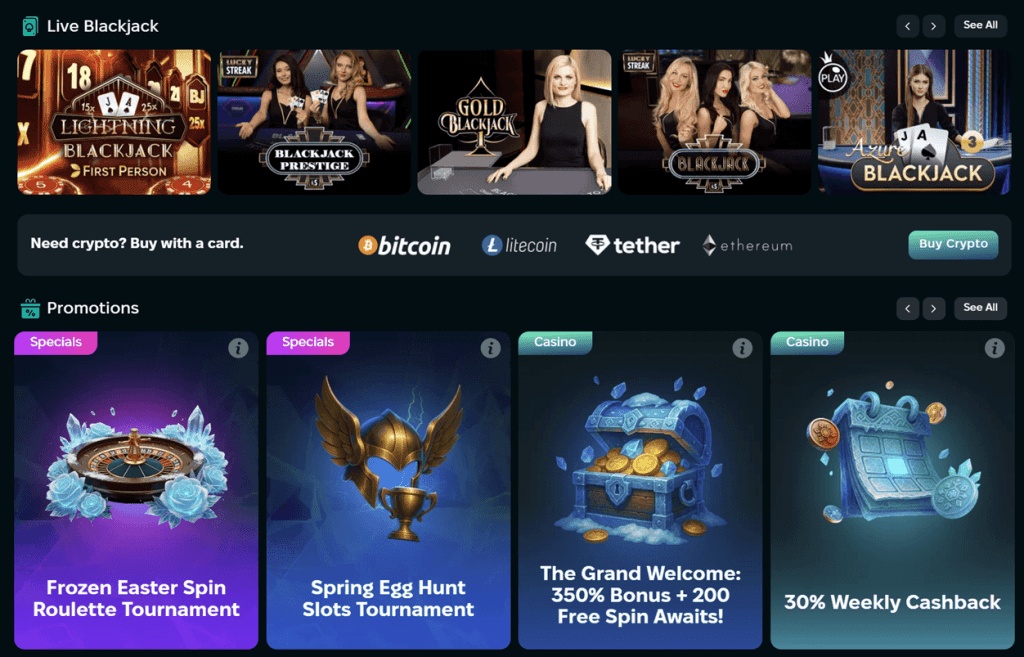
Task: Show info for 30% Weekly Cashback card
Action: click(x=995, y=348)
